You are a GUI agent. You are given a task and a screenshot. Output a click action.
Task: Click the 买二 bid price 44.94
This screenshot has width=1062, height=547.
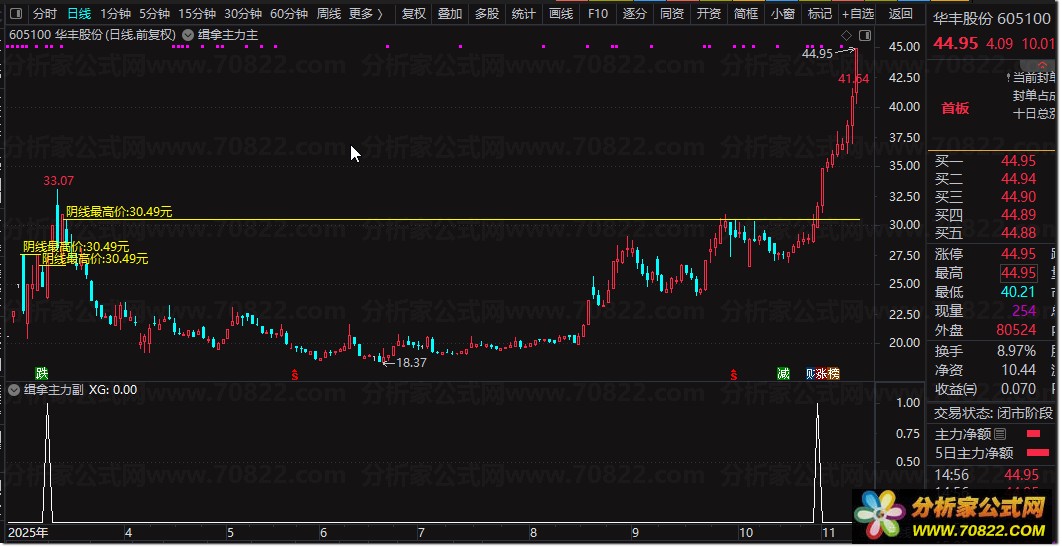[1019, 179]
